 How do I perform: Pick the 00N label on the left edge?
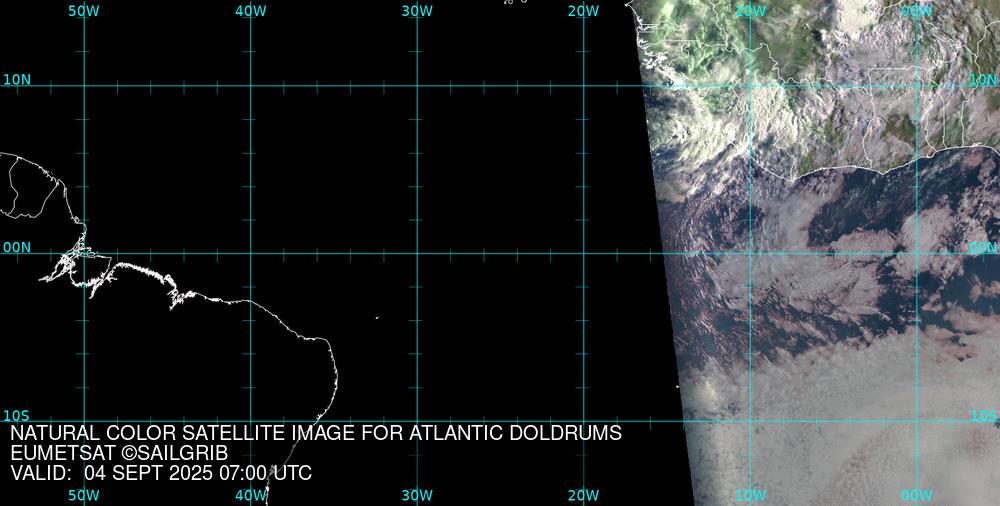coord(17,248)
